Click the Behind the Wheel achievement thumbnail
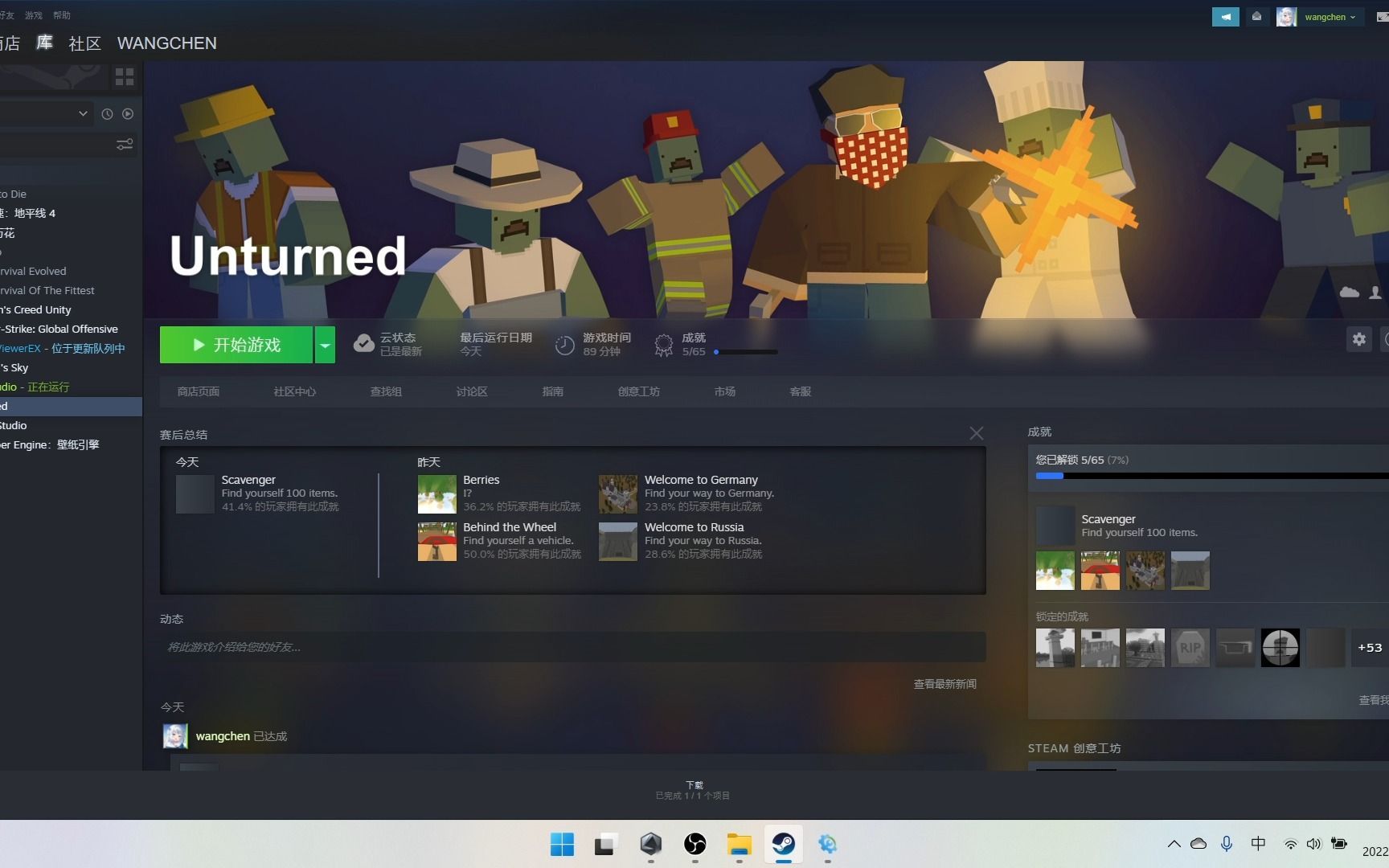1389x868 pixels. click(x=437, y=542)
